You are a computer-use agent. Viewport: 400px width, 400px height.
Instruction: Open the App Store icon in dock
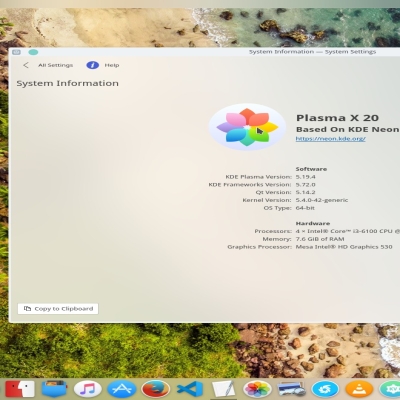pos(121,389)
